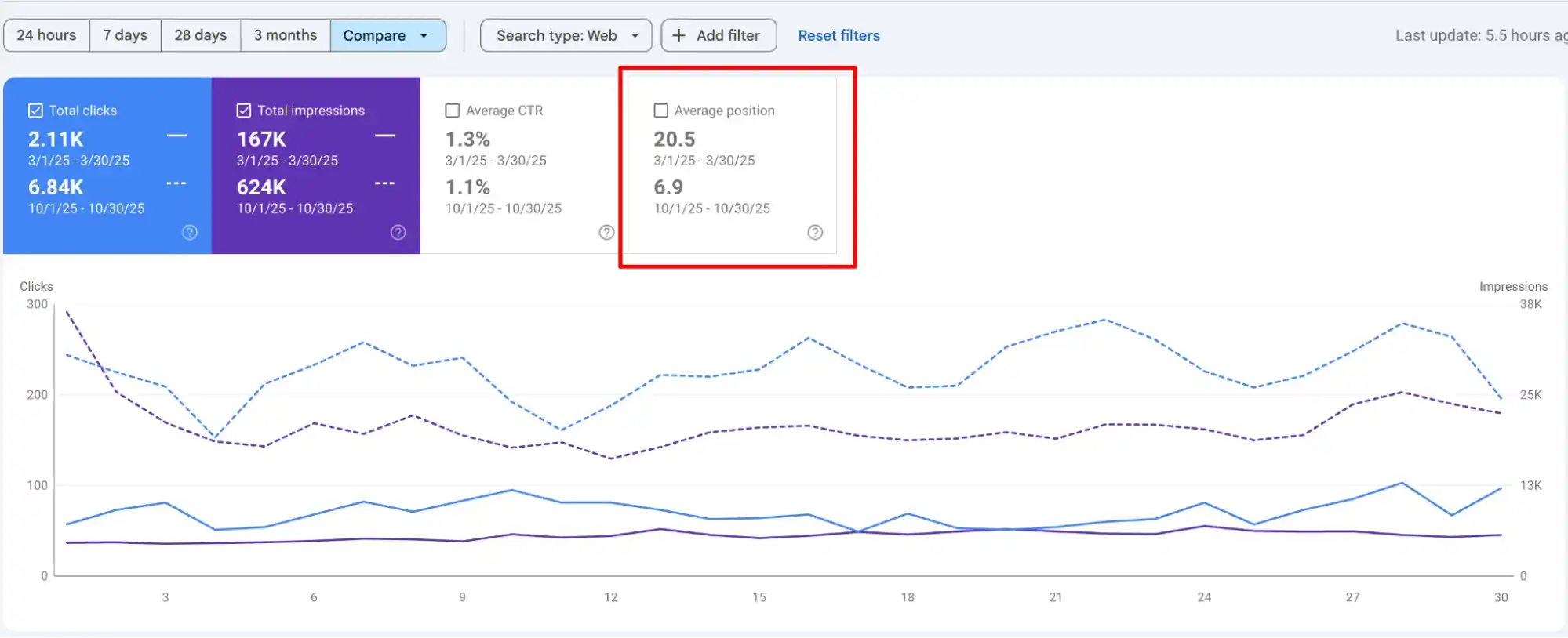Viewport: 1568px width, 638px height.
Task: Open help icon on Average position card
Action: (815, 233)
